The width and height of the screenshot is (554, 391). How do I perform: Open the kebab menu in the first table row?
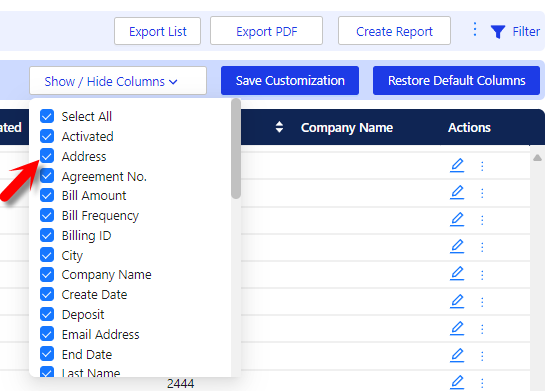(x=482, y=166)
